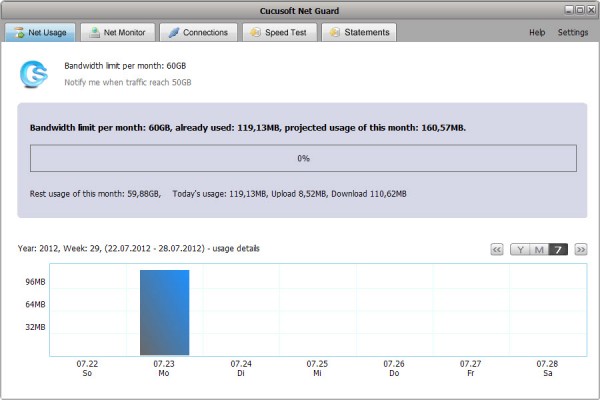
Task: Click the 64MB axis value
Action: 35,305
